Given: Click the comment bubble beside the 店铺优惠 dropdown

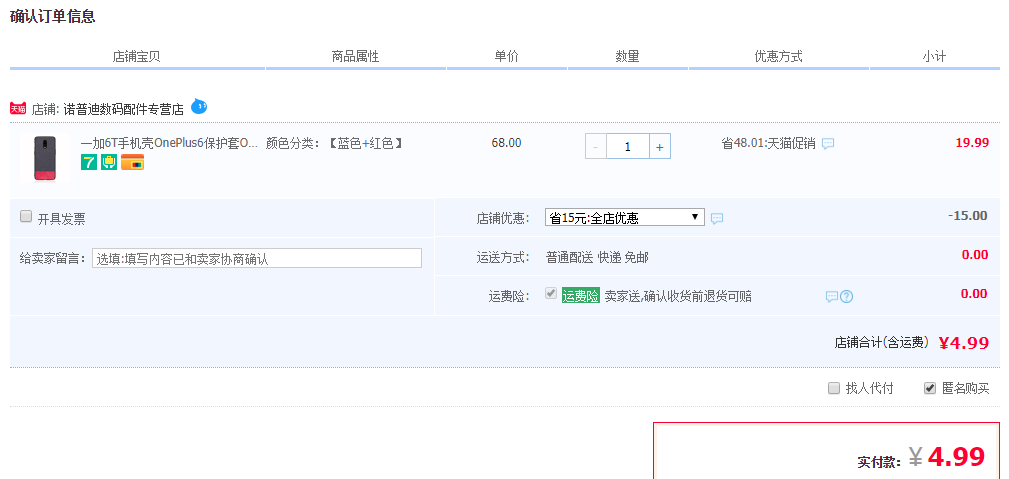Looking at the screenshot, I should pyautogui.click(x=717, y=218).
